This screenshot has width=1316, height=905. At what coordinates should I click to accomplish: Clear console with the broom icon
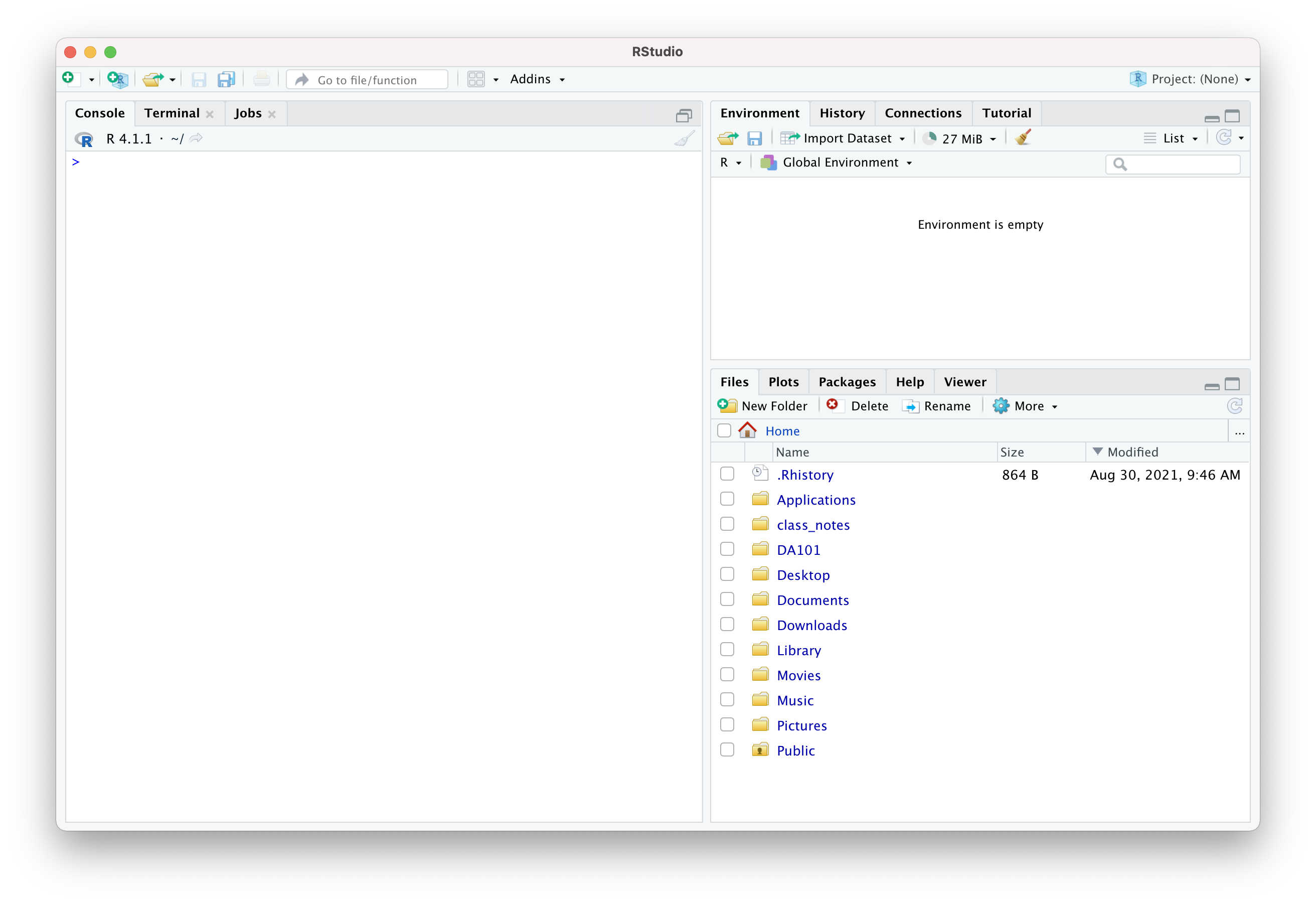[x=685, y=138]
